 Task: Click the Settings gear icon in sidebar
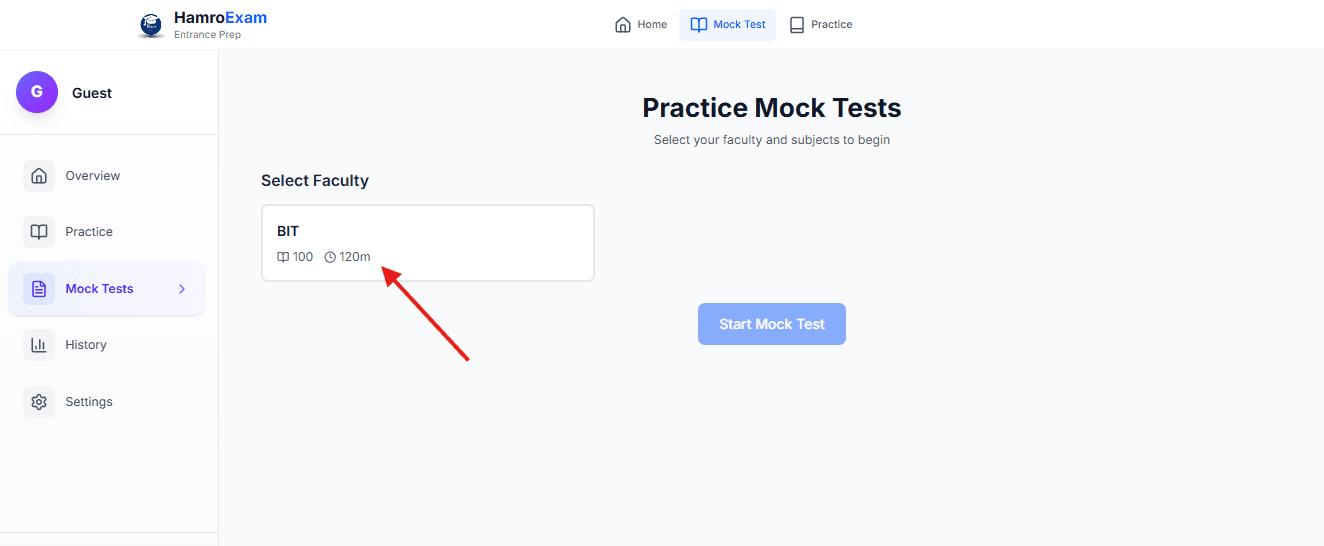pyautogui.click(x=39, y=402)
